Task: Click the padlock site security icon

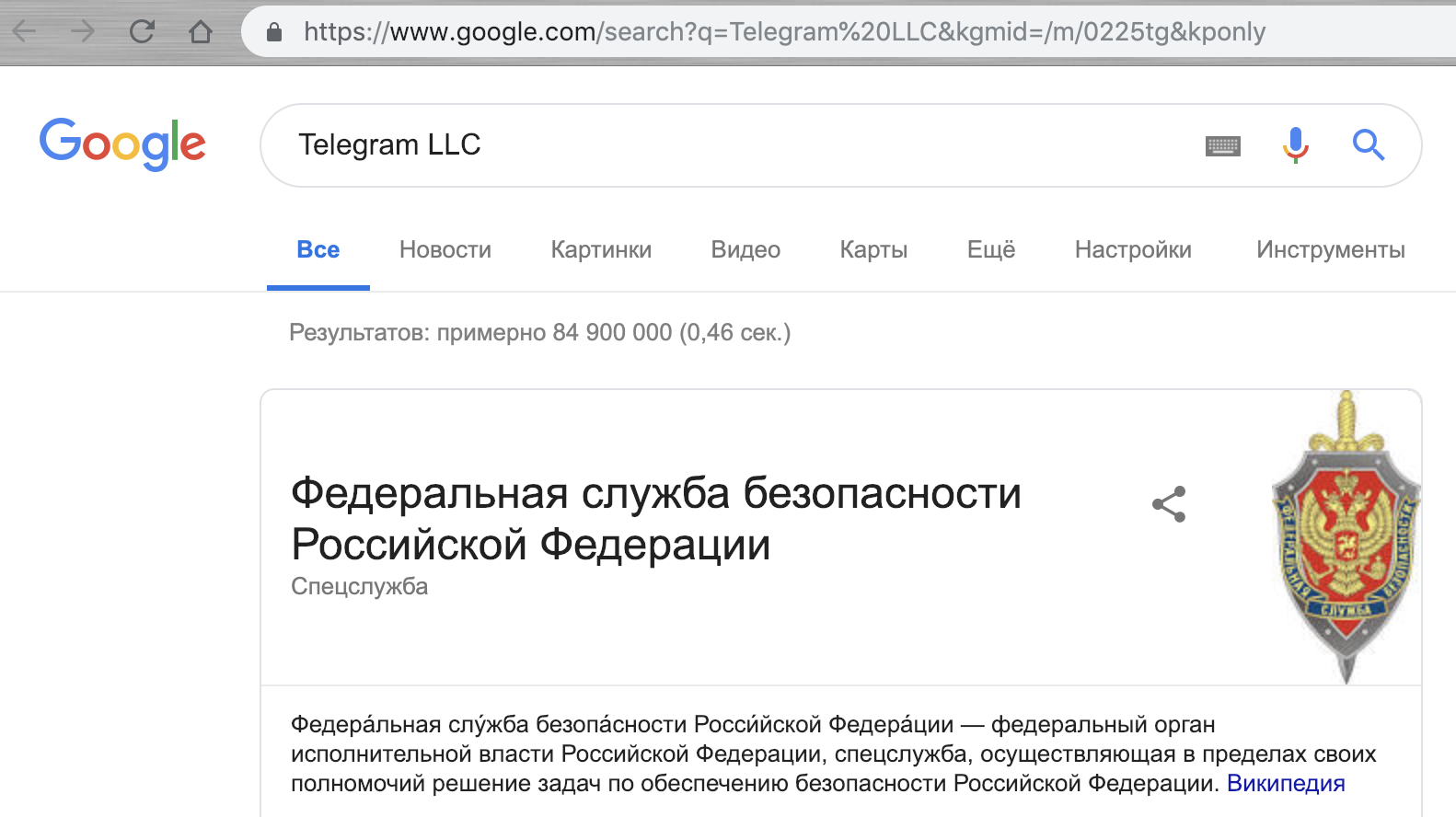Action: click(273, 32)
